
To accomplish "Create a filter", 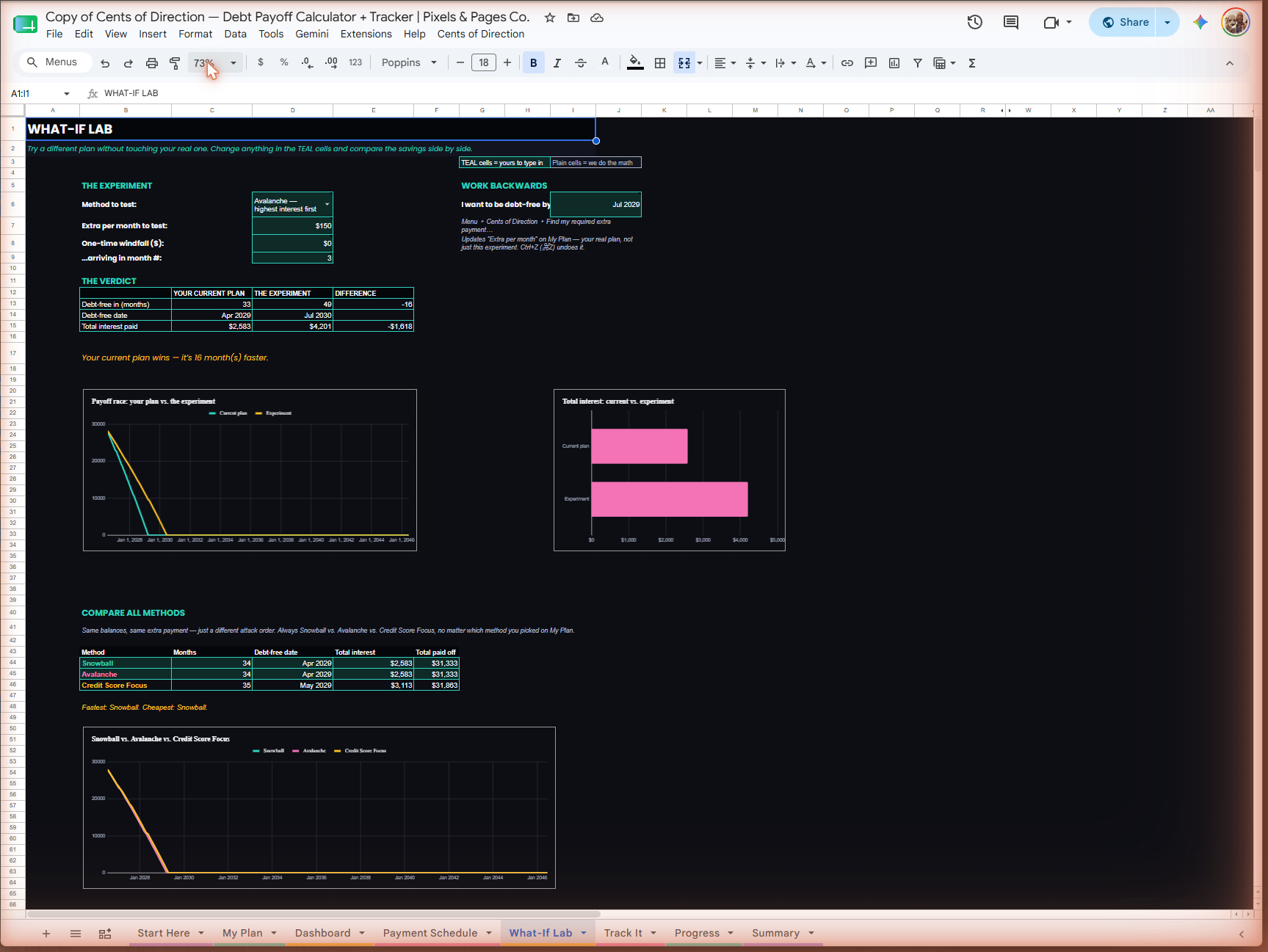I will click(918, 63).
